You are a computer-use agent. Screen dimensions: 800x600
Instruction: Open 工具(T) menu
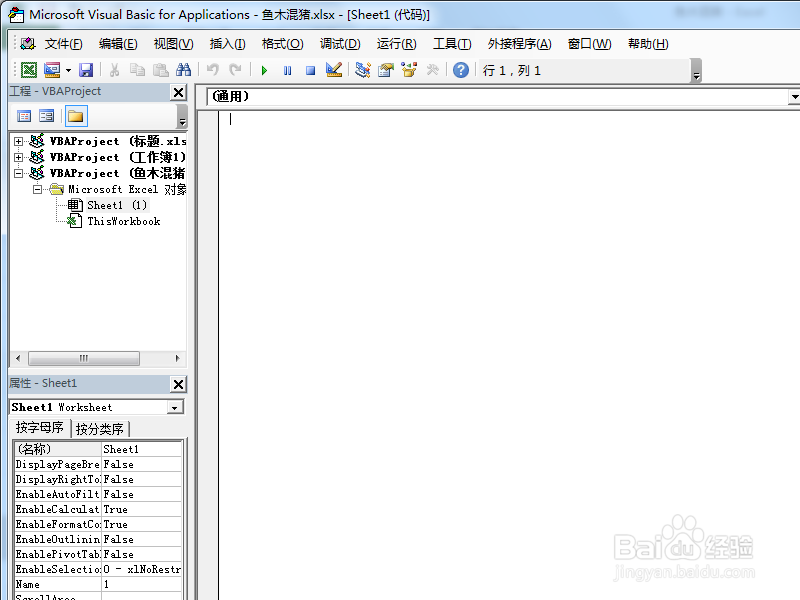pos(452,44)
